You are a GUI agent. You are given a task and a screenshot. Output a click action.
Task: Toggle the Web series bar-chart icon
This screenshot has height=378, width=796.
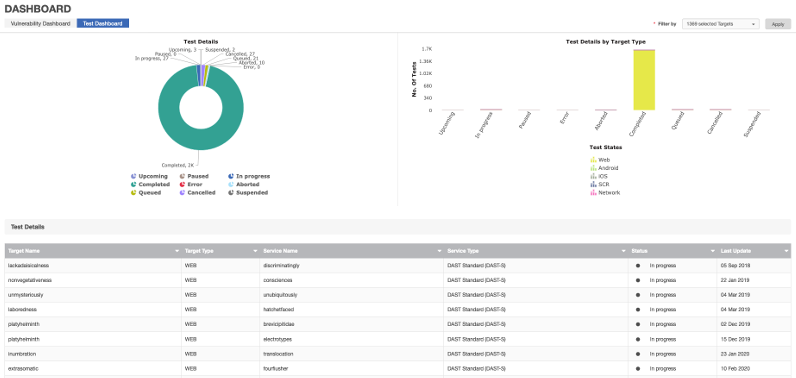click(x=593, y=160)
